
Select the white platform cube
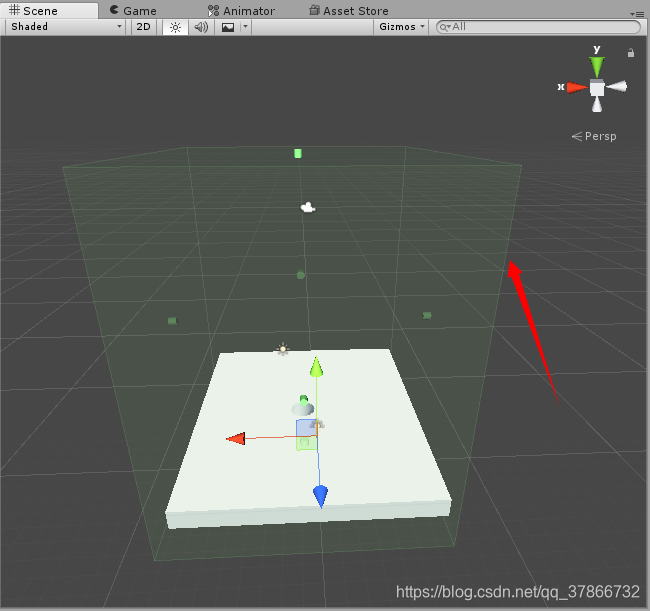(x=308, y=439)
